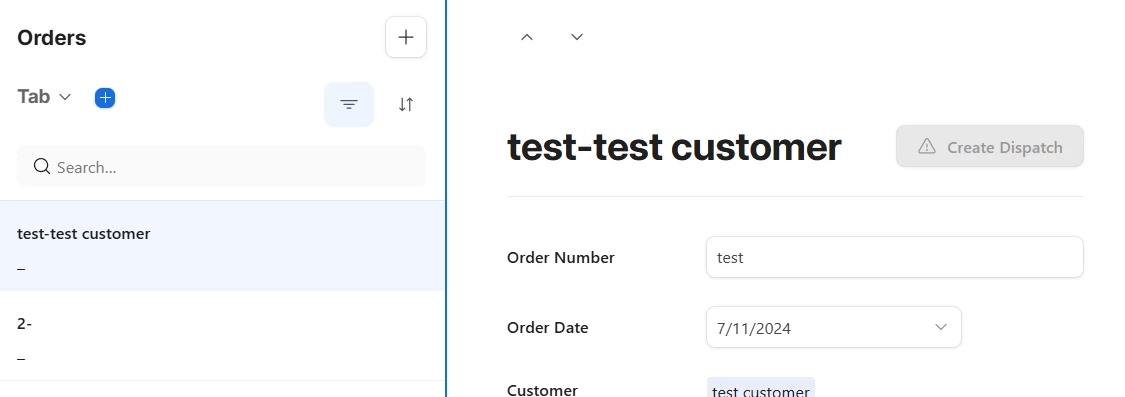
Task: Click the Order Number field containing test
Action: (x=895, y=257)
